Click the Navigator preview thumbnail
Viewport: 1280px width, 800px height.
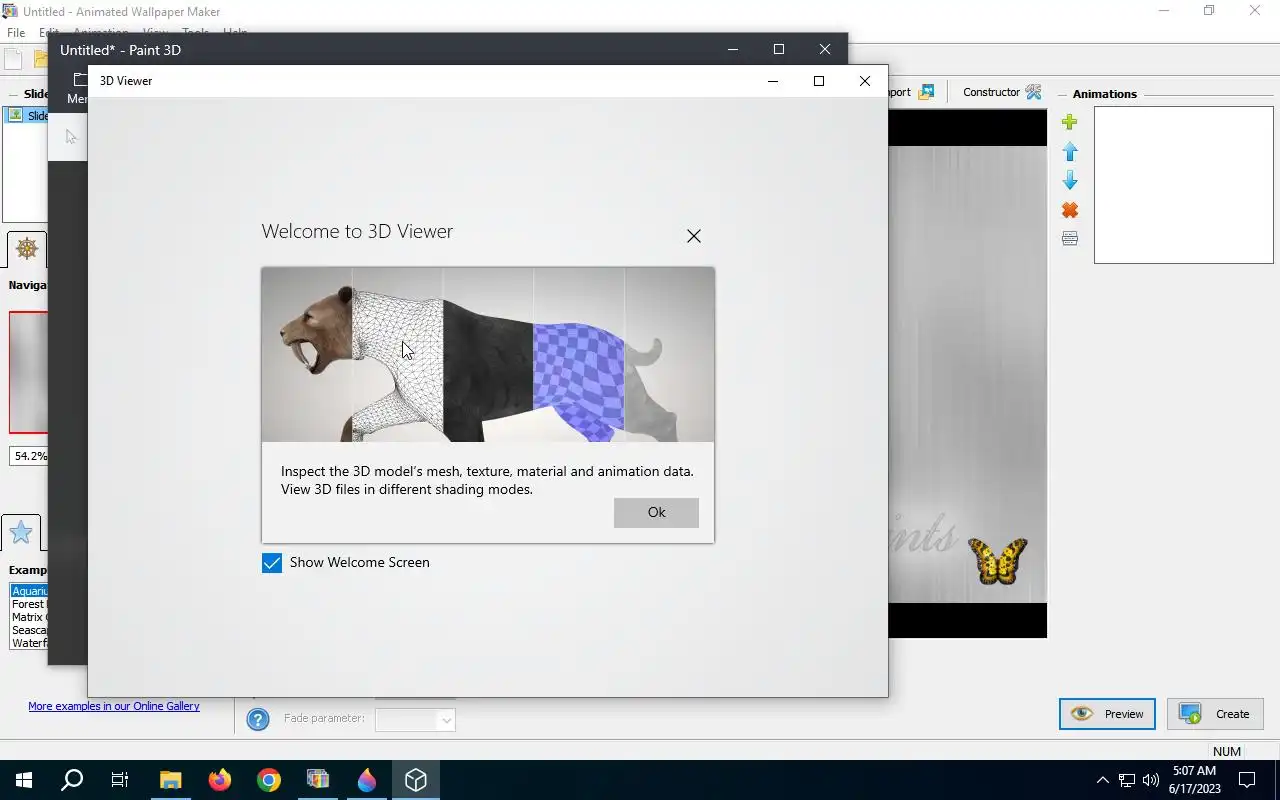pos(28,372)
